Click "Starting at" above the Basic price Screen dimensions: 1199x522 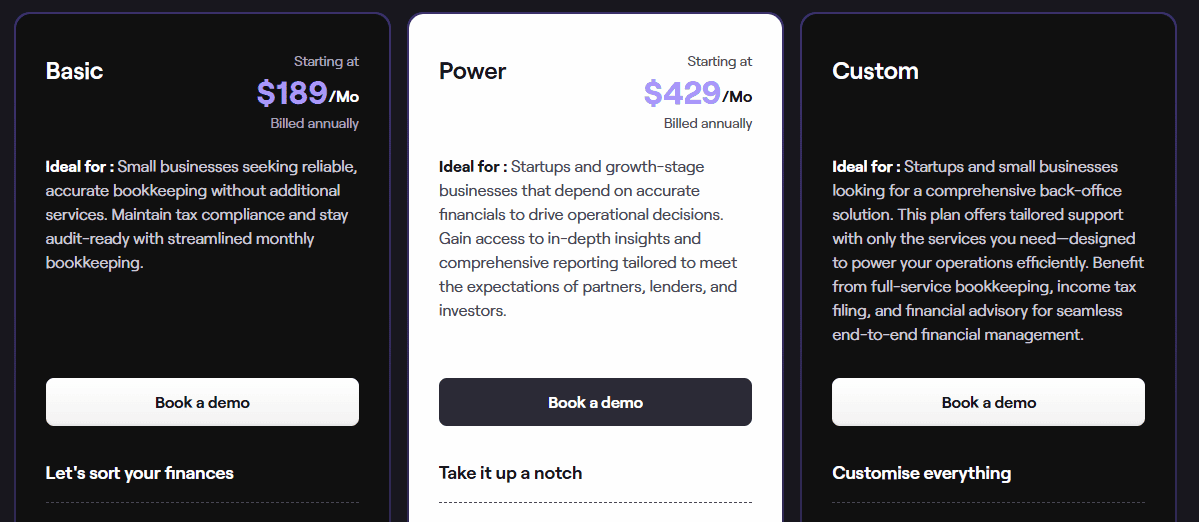click(x=326, y=61)
